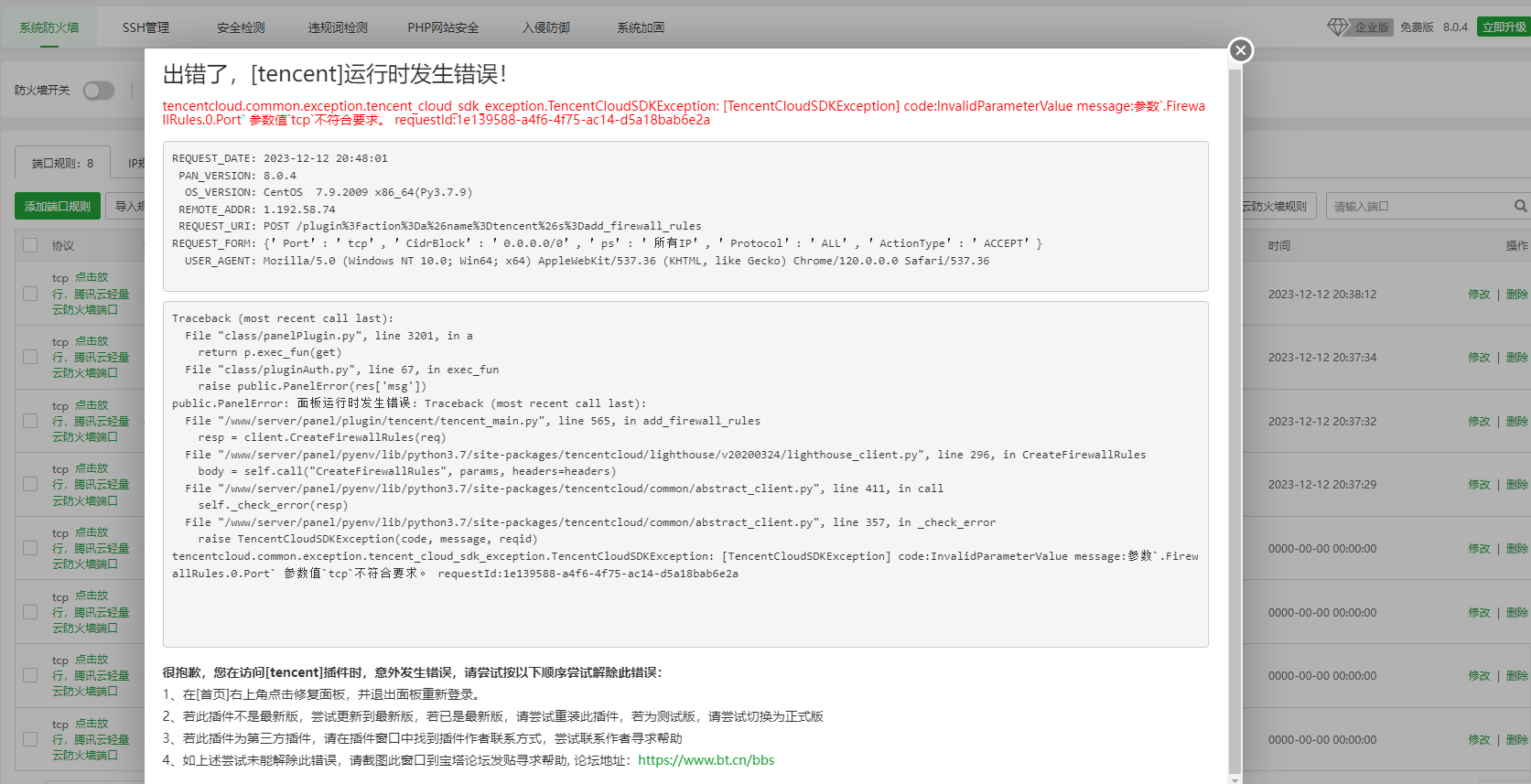Click 修改 for the 20:37:34 rule
The height and width of the screenshot is (784, 1531).
click(1479, 358)
